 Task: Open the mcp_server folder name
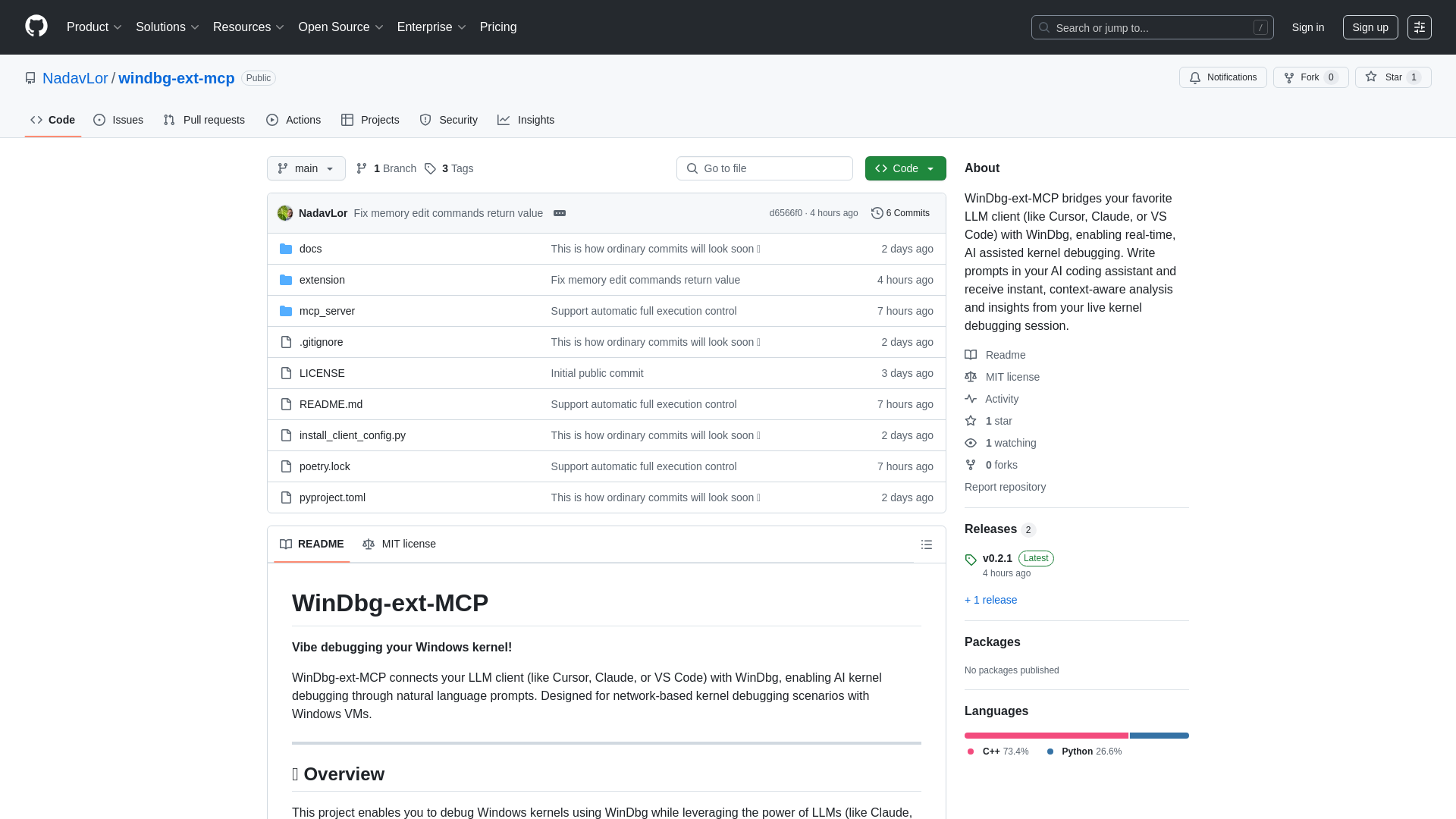(327, 311)
